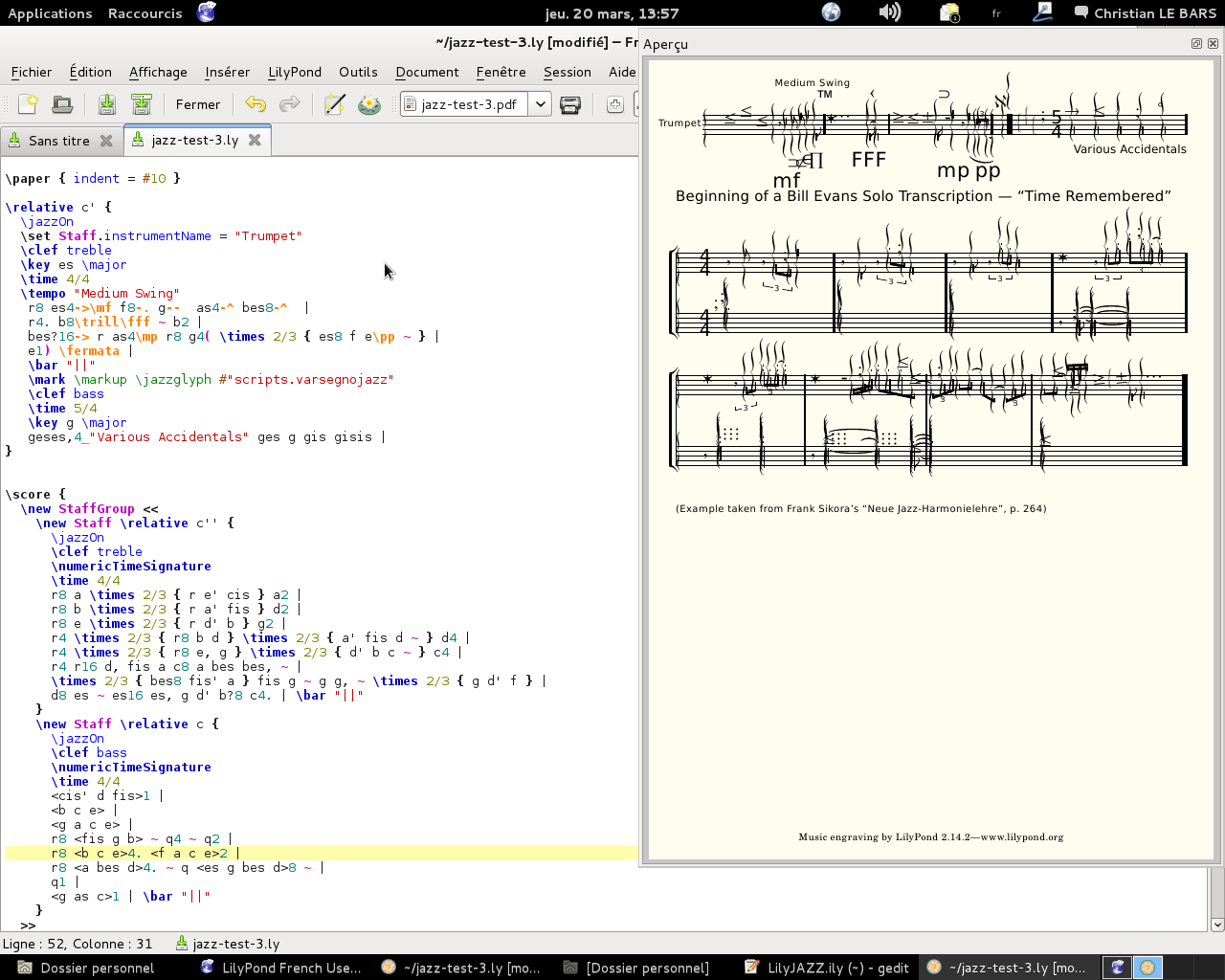Click the Open file toolbar icon
This screenshot has width=1225, height=980.
pos(62,104)
